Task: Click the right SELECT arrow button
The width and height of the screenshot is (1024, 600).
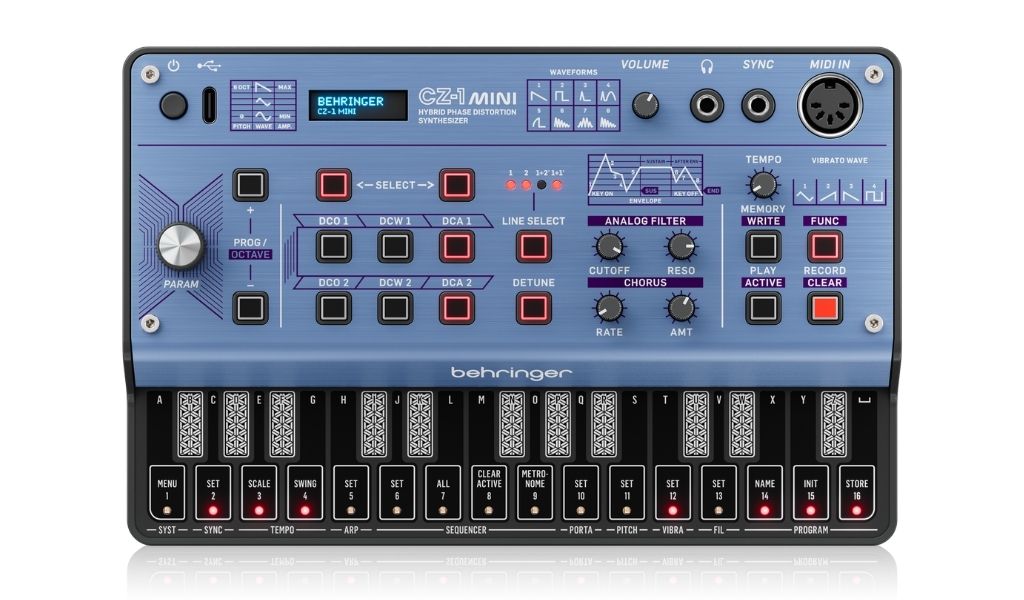Action: [456, 185]
